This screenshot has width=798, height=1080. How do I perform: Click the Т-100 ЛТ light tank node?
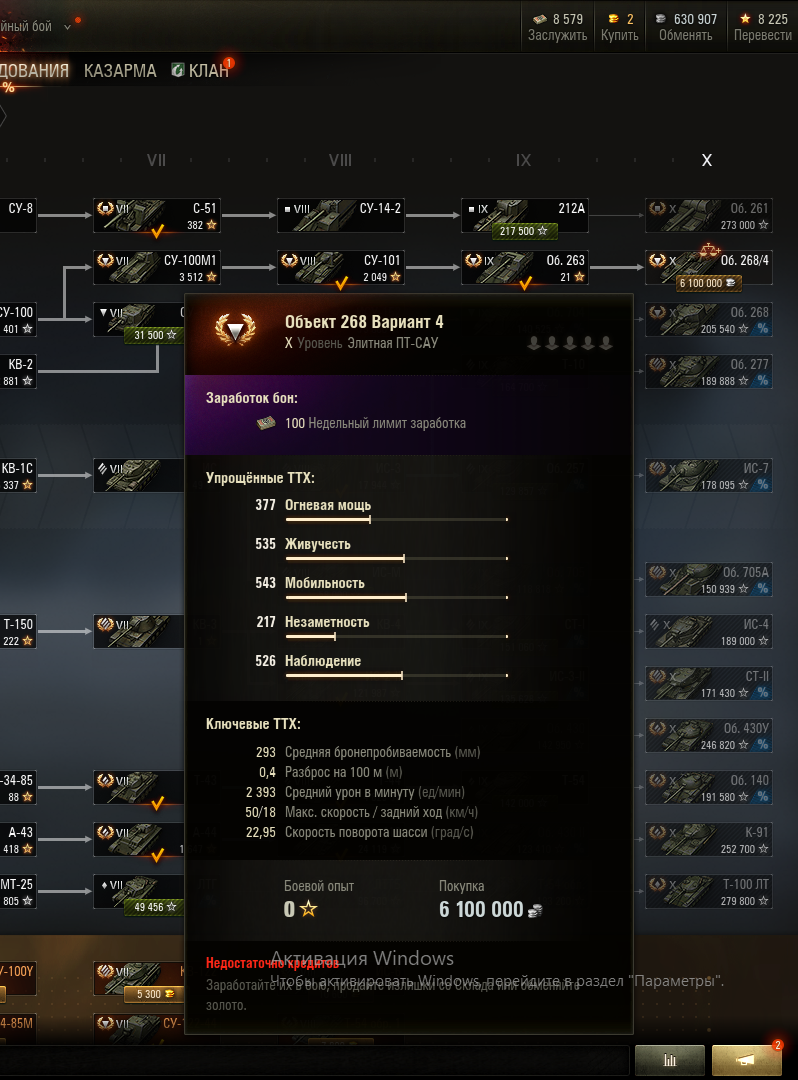[708, 892]
